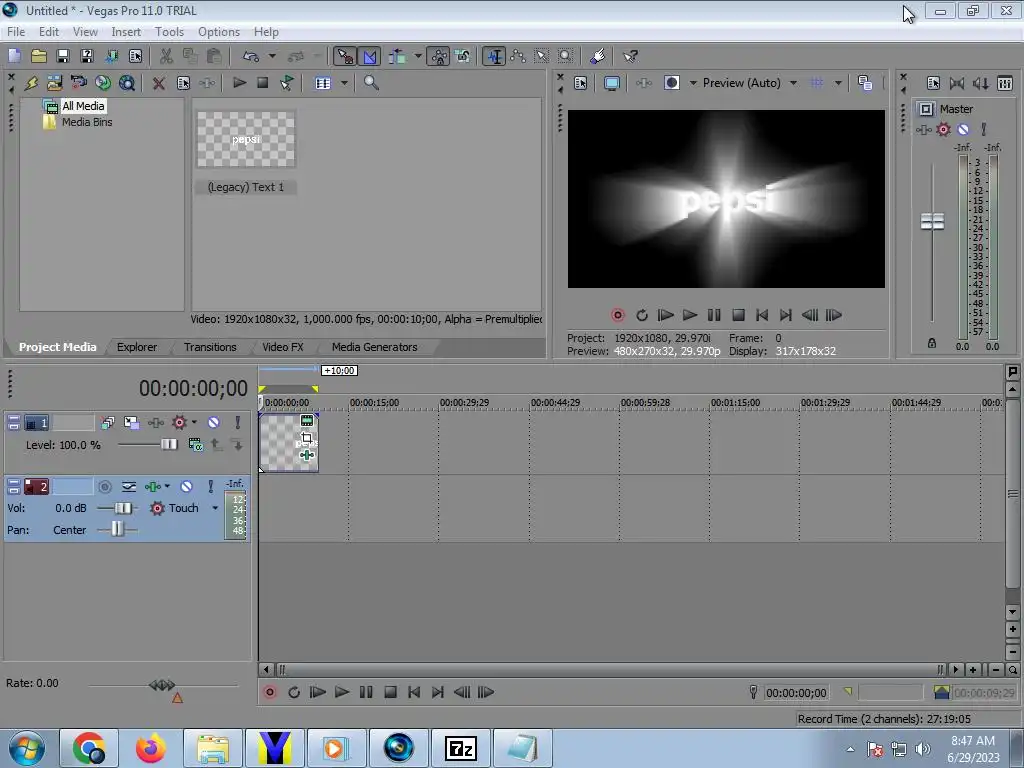This screenshot has width=1024, height=768.
Task: Switch to the Media Generators tab
Action: tap(374, 347)
